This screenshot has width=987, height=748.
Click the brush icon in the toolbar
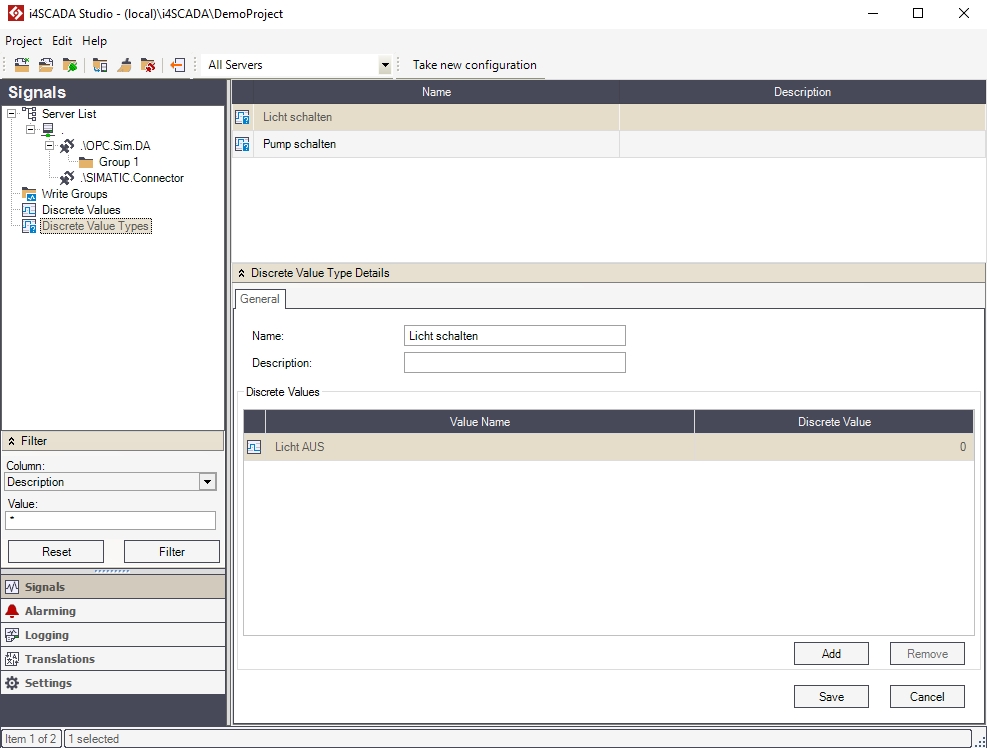(x=124, y=65)
